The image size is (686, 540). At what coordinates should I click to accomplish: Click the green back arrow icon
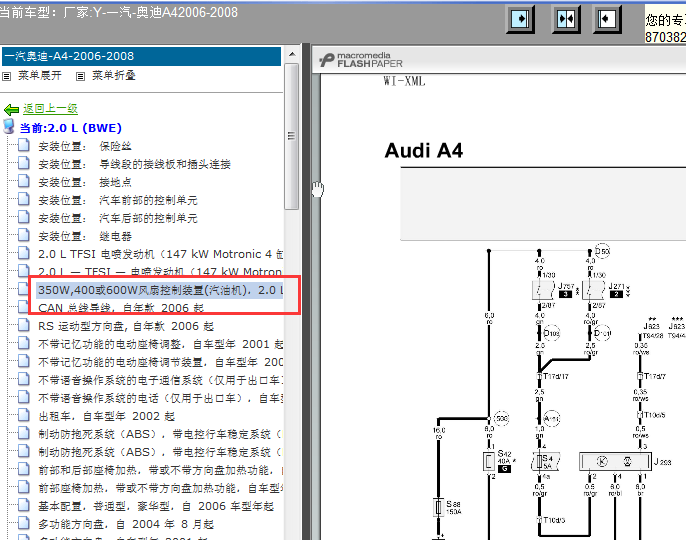point(11,109)
